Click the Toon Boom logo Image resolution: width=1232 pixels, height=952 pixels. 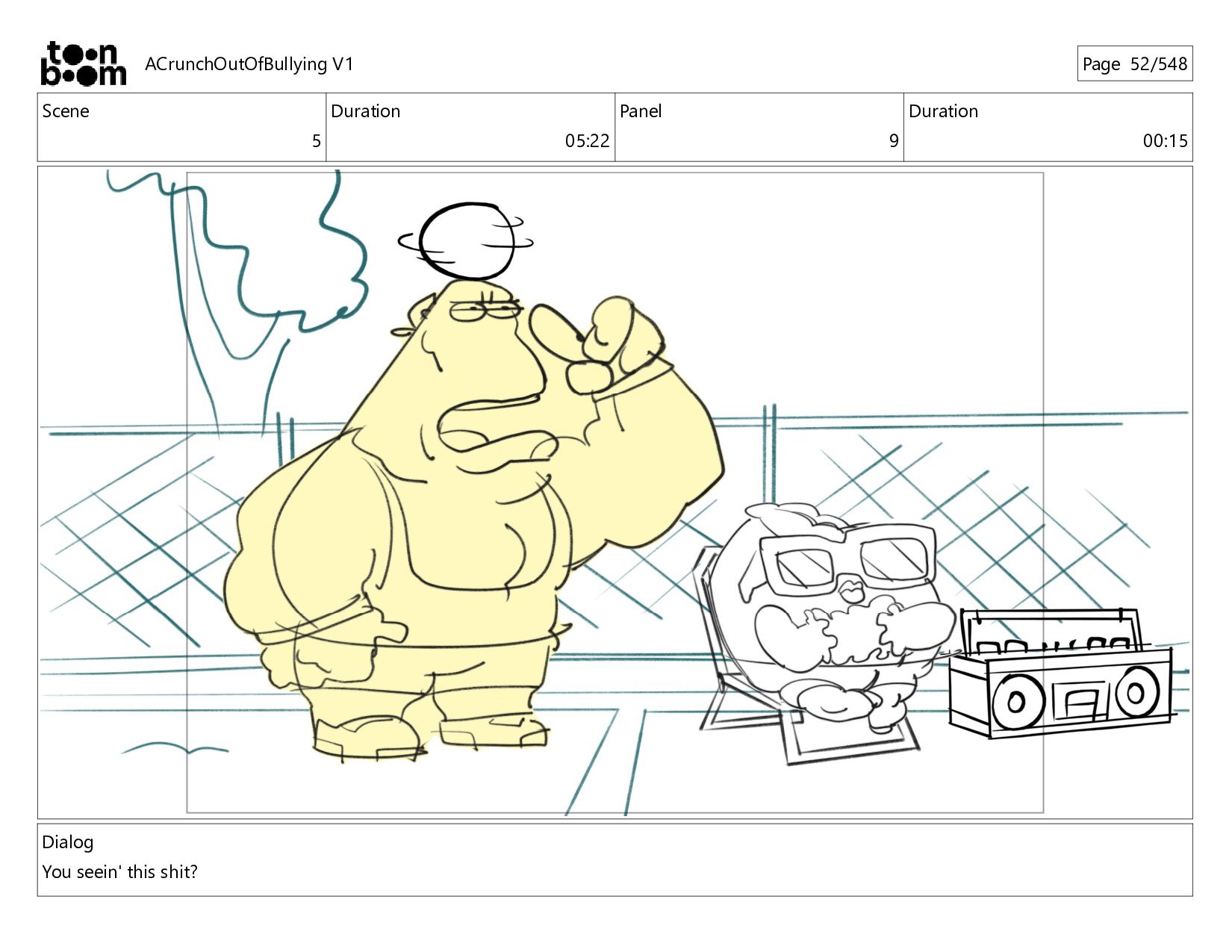pos(83,63)
